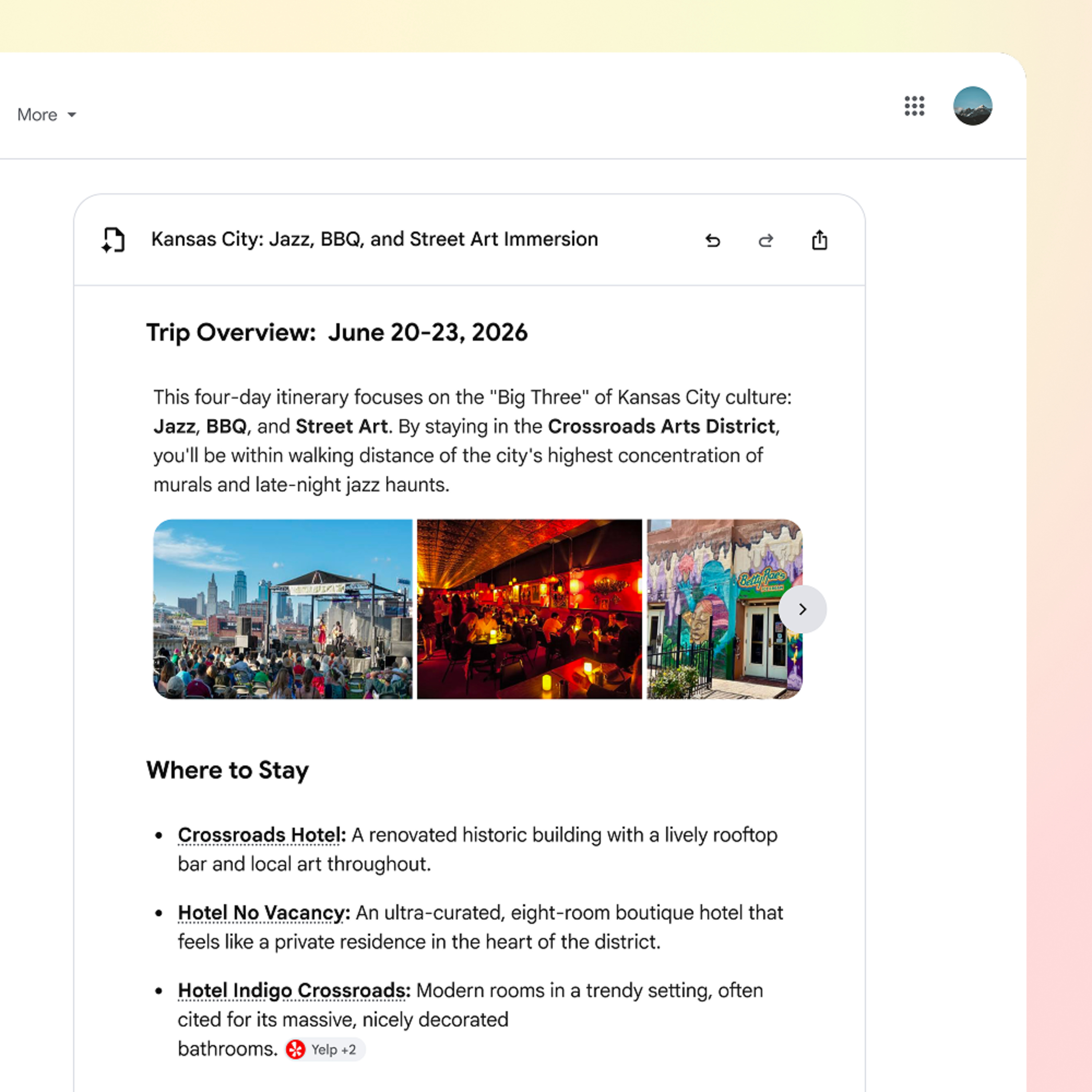
Task: Click 'feels like a private residence' line
Action: [x=419, y=942]
